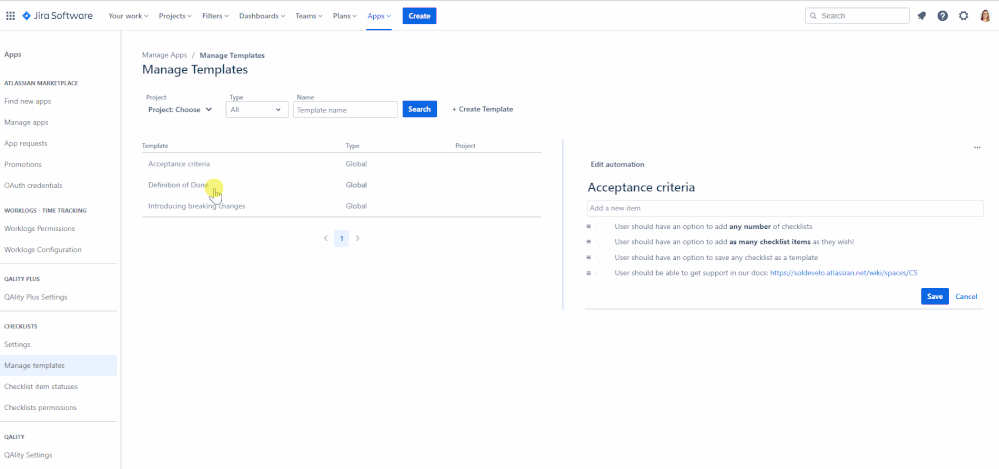
Task: Open 'Manage apps' in sidebar
Action: (26, 122)
